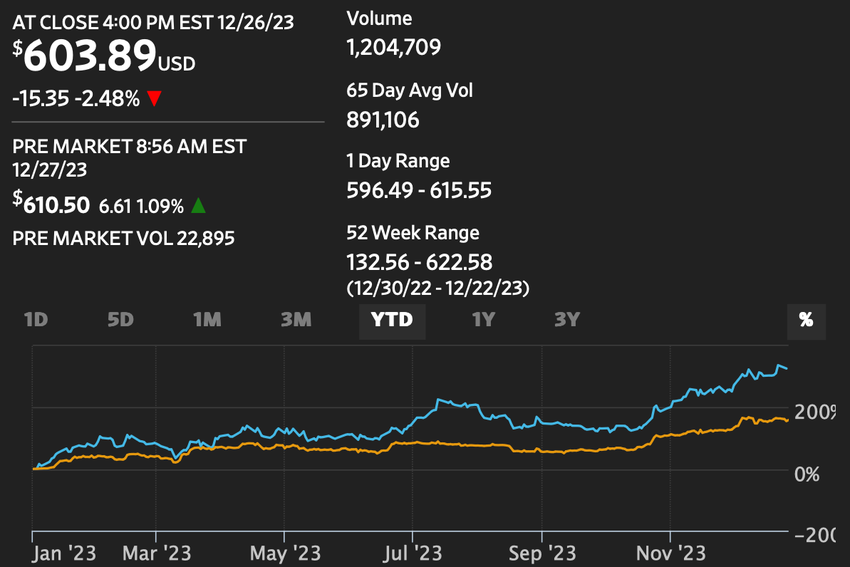The height and width of the screenshot is (567, 850).
Task: Click the green pre-market up arrow
Action: click(x=198, y=205)
